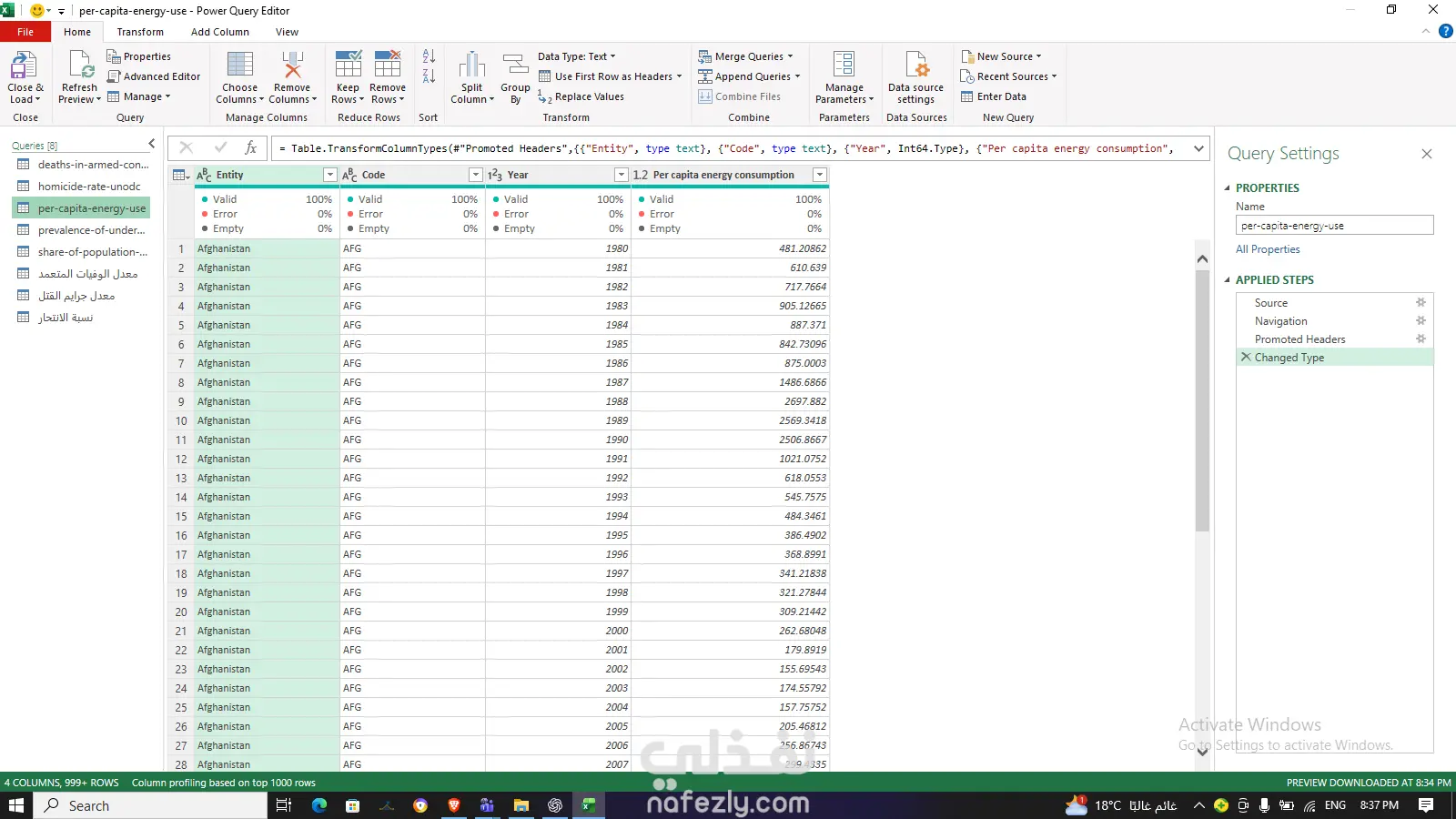1456x819 pixels.
Task: Click the All Properties link
Action: coord(1267,249)
